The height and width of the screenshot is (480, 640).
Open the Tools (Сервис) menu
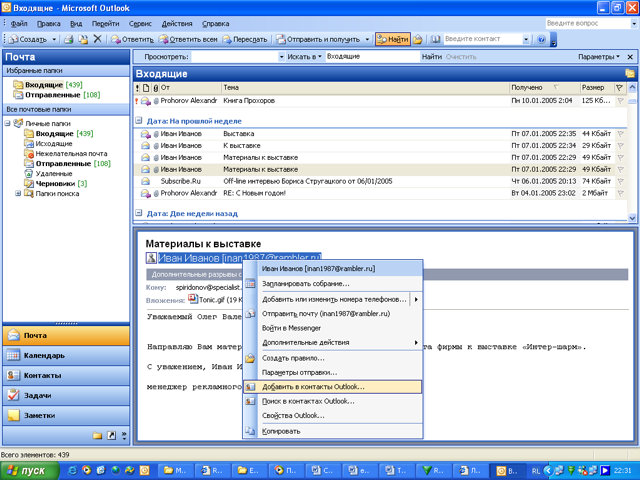click(x=140, y=24)
